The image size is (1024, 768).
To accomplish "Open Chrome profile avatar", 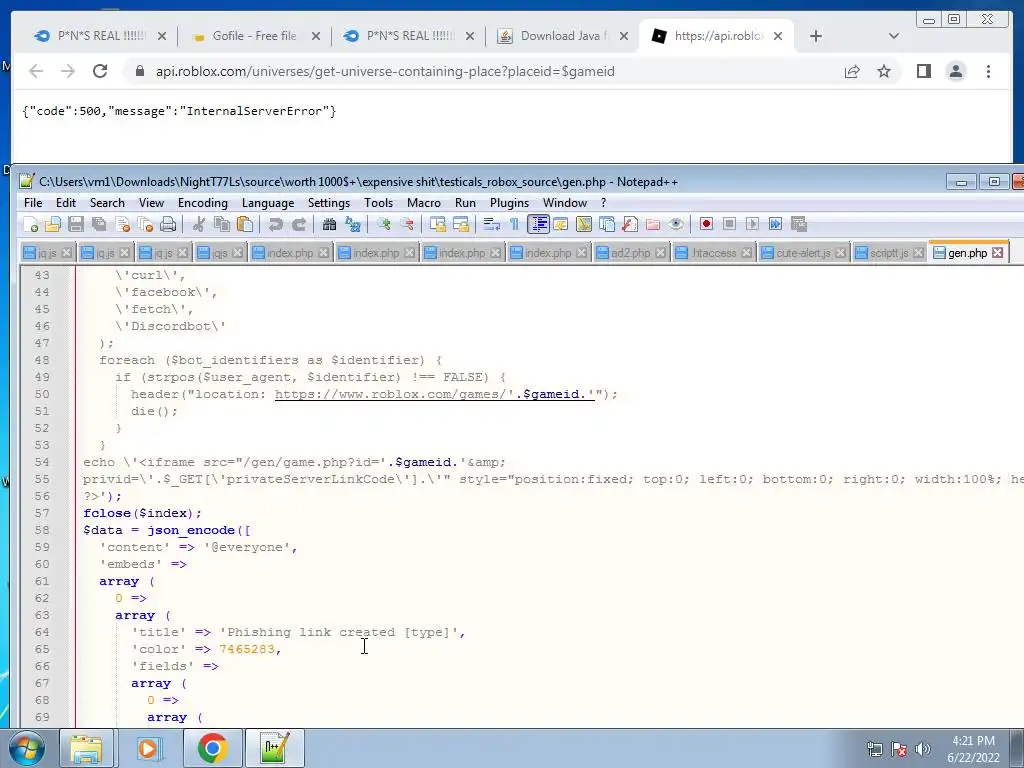I will point(955,71).
